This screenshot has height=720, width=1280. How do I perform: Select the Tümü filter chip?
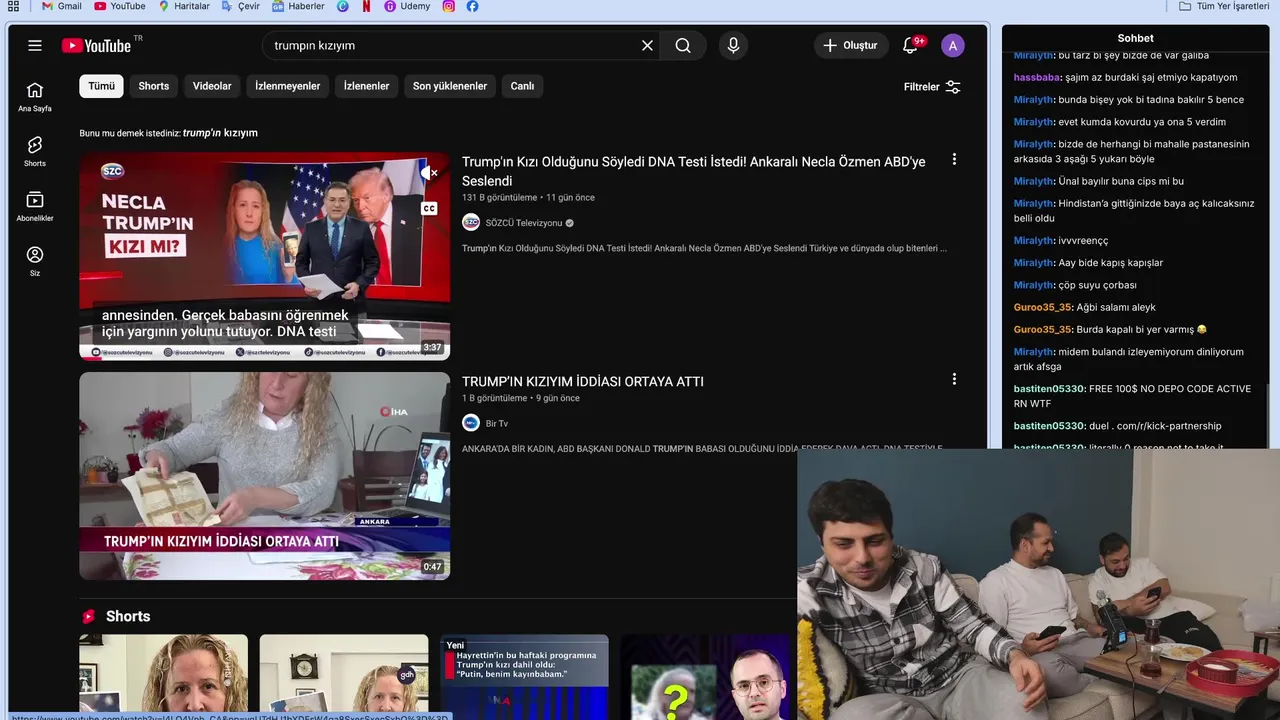click(101, 86)
